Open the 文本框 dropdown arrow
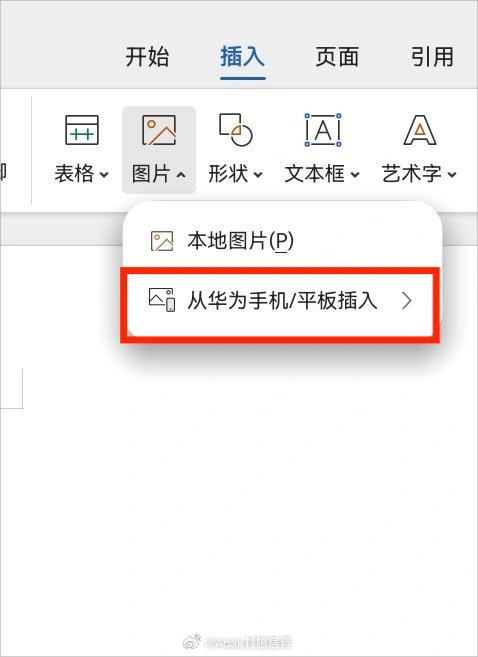Viewport: 478px width, 657px height. 354,174
